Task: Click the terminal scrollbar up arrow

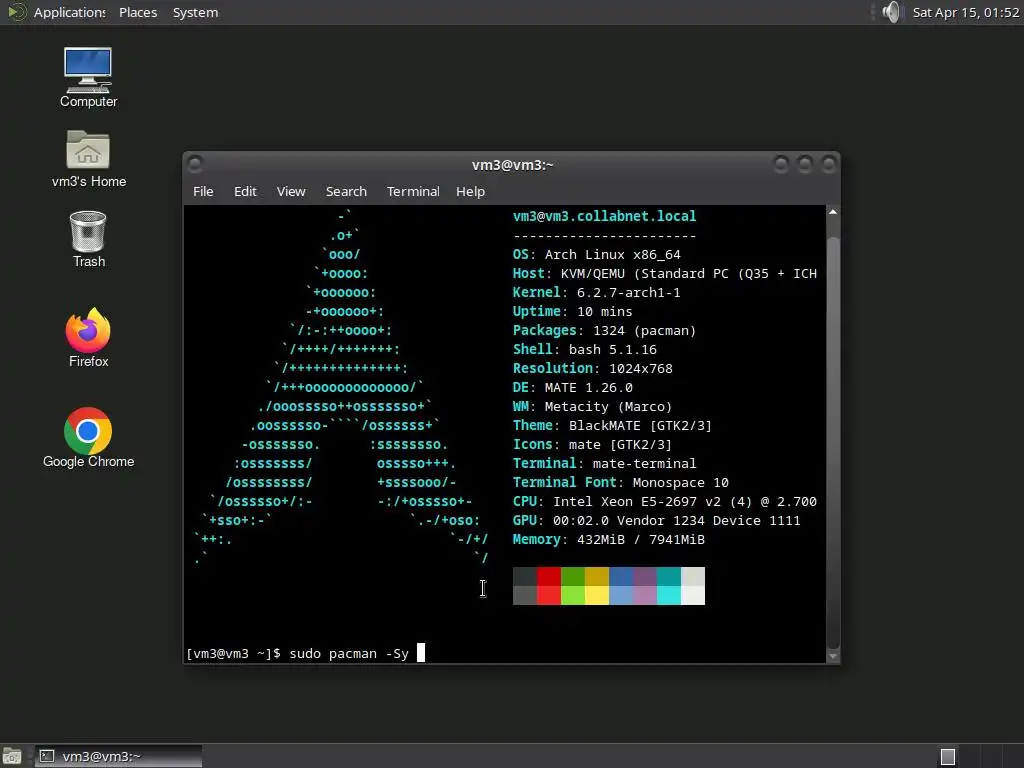Action: 833,212
